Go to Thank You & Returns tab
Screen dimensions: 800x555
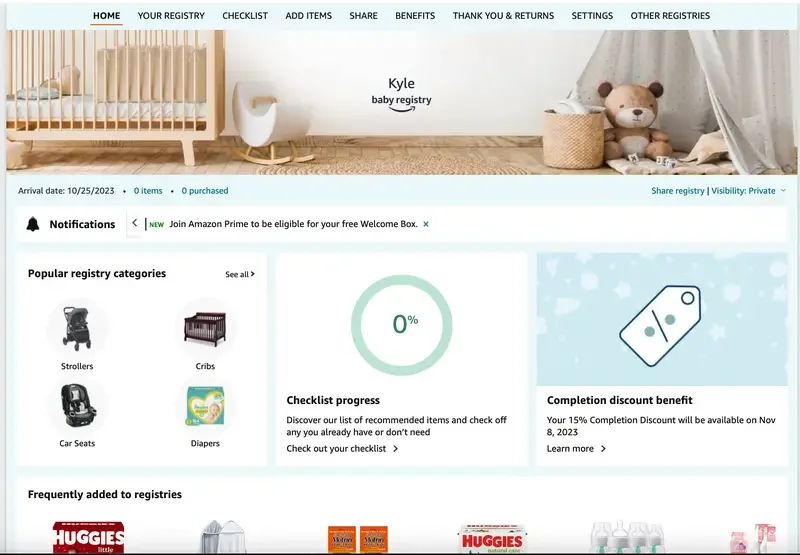coord(503,16)
